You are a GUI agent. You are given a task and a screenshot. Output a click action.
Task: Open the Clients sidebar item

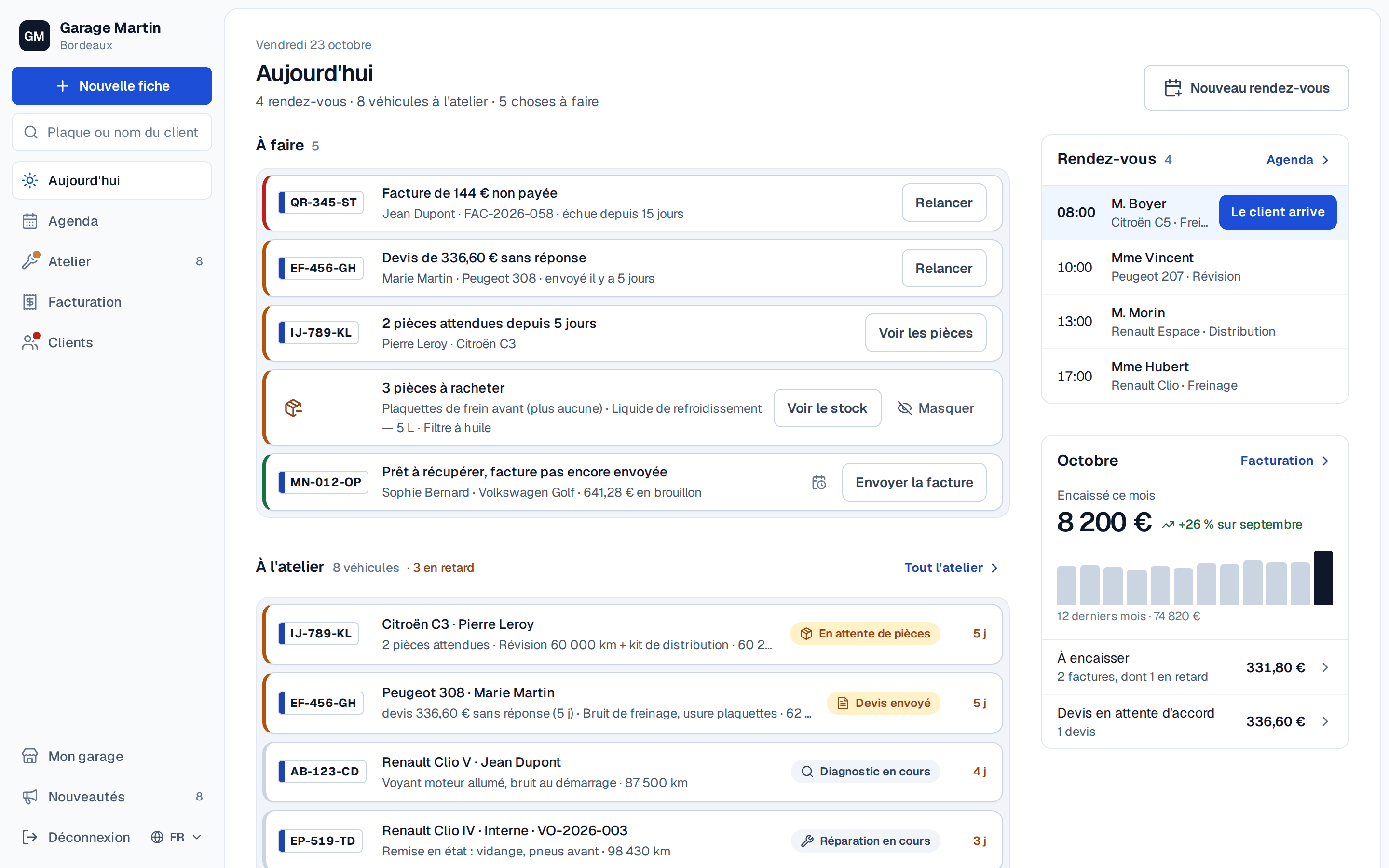(x=112, y=342)
